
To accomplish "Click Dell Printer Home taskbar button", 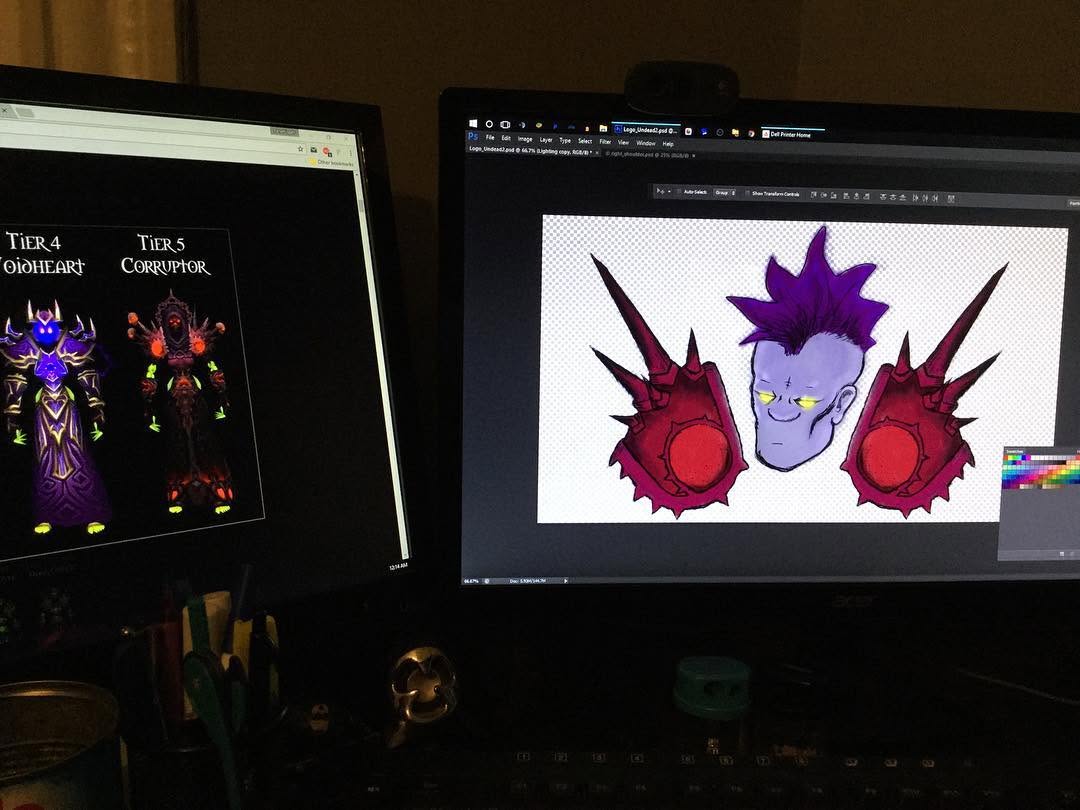I will pyautogui.click(x=790, y=134).
